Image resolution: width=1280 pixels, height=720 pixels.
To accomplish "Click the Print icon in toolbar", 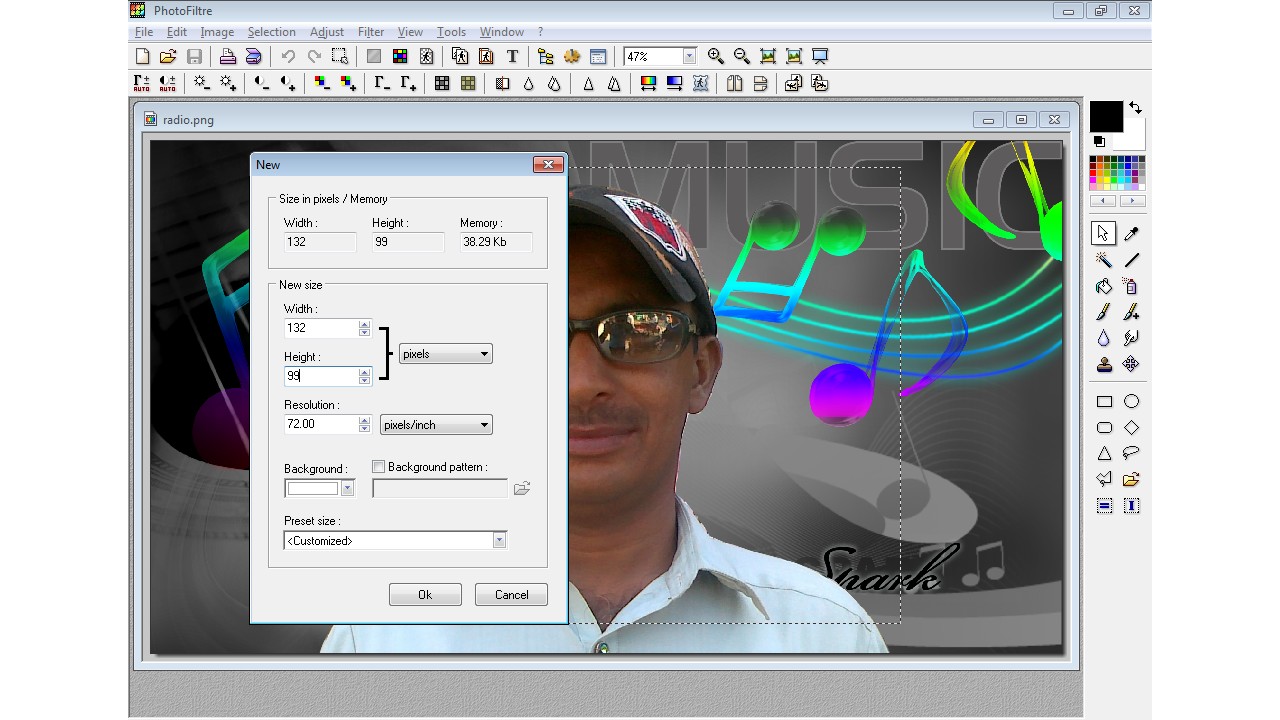I will click(228, 57).
